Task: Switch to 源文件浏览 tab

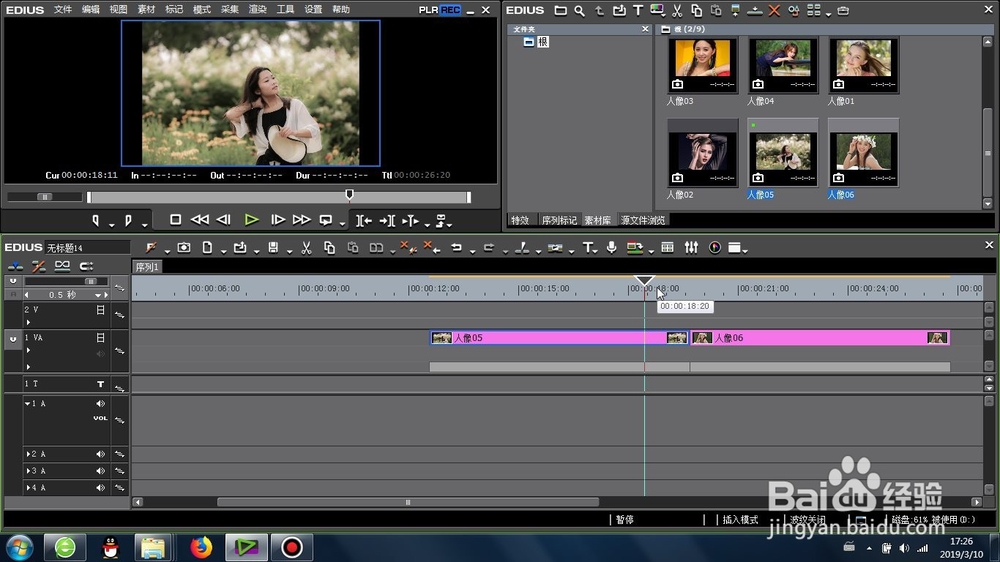Action: click(642, 220)
